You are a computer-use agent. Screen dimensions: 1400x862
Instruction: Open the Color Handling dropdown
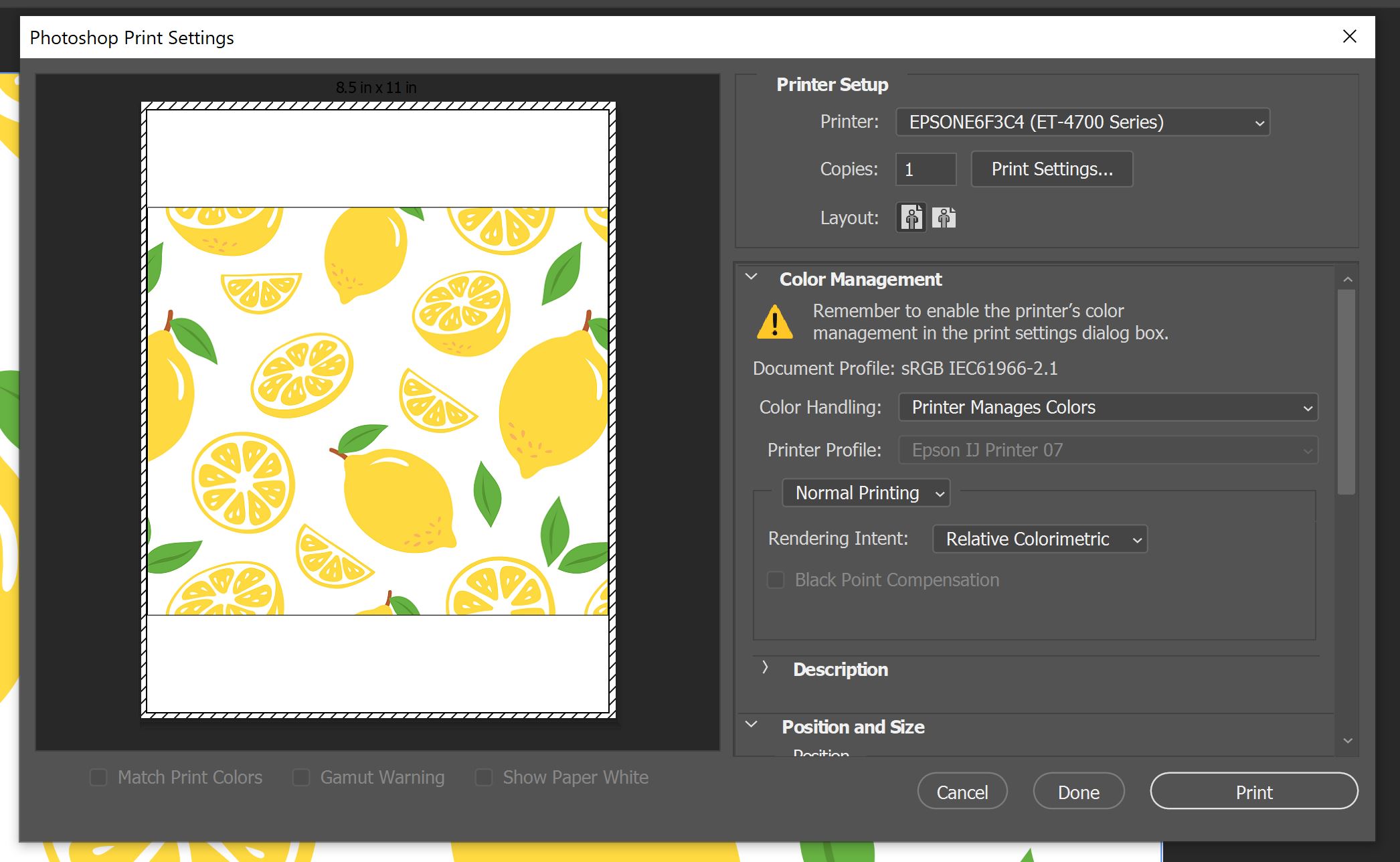[1107, 407]
